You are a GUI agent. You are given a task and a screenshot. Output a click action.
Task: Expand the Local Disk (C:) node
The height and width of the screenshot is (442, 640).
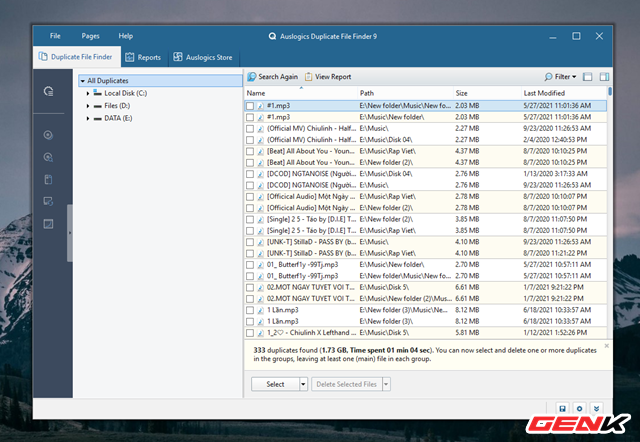[x=88, y=93]
